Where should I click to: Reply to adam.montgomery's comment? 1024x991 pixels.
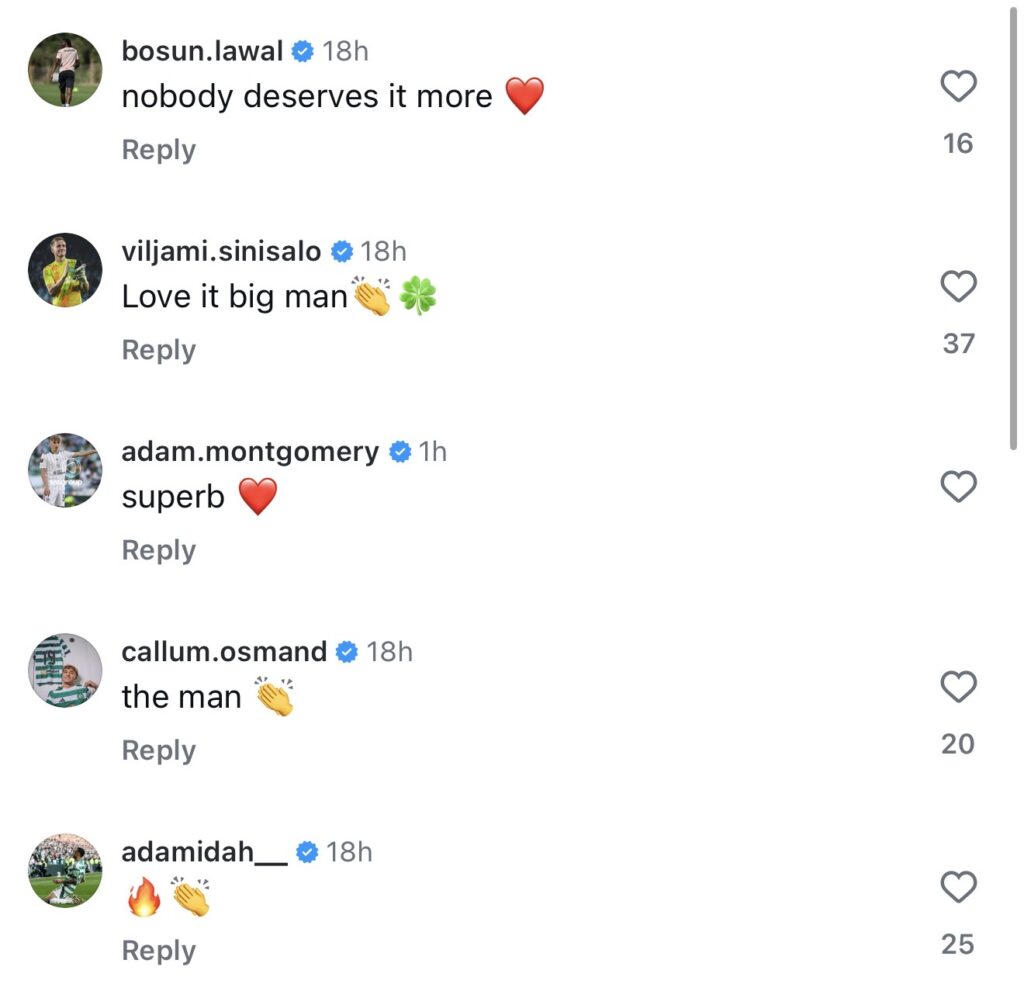158,550
